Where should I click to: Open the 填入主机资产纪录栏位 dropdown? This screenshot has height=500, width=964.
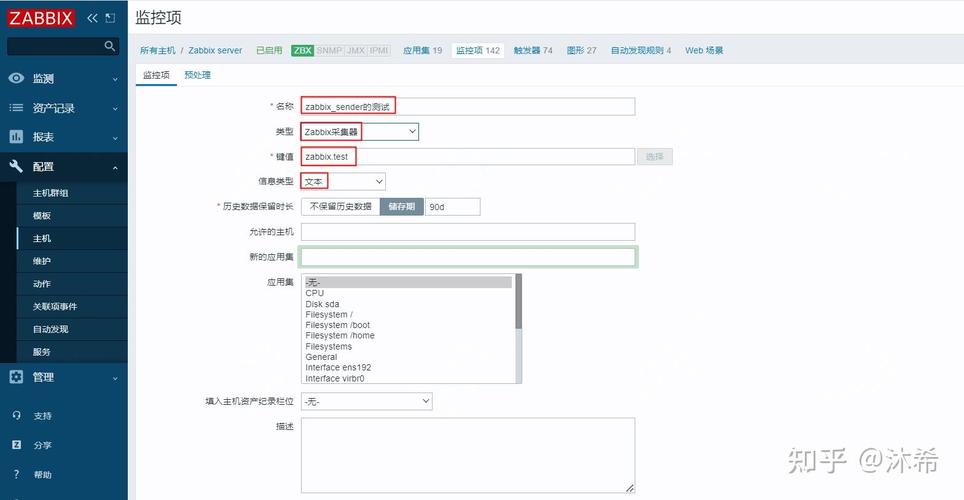pos(366,402)
